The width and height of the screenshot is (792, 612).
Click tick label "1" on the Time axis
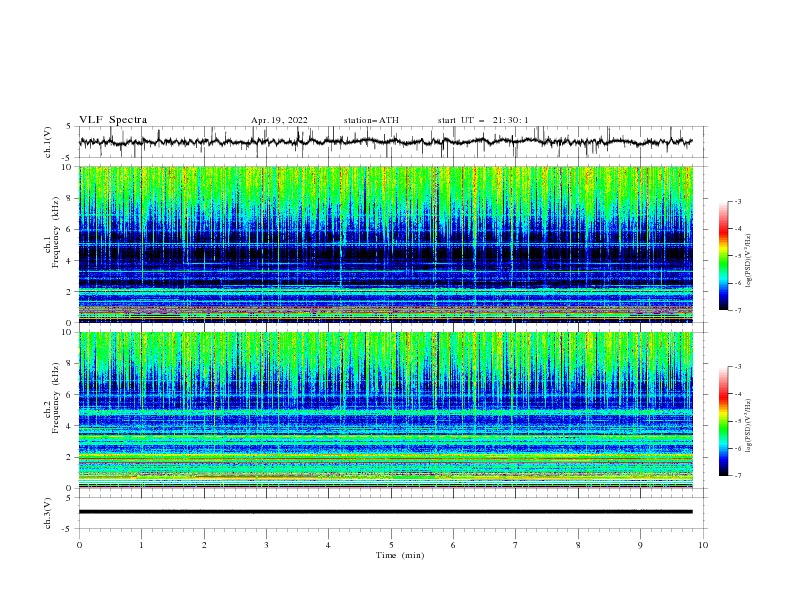point(141,545)
